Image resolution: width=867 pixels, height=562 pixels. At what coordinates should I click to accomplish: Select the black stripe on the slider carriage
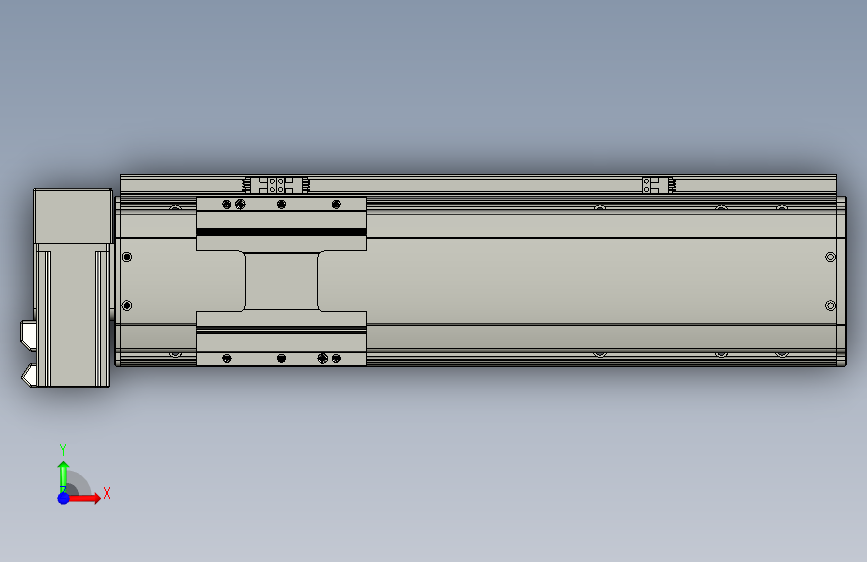[281, 232]
